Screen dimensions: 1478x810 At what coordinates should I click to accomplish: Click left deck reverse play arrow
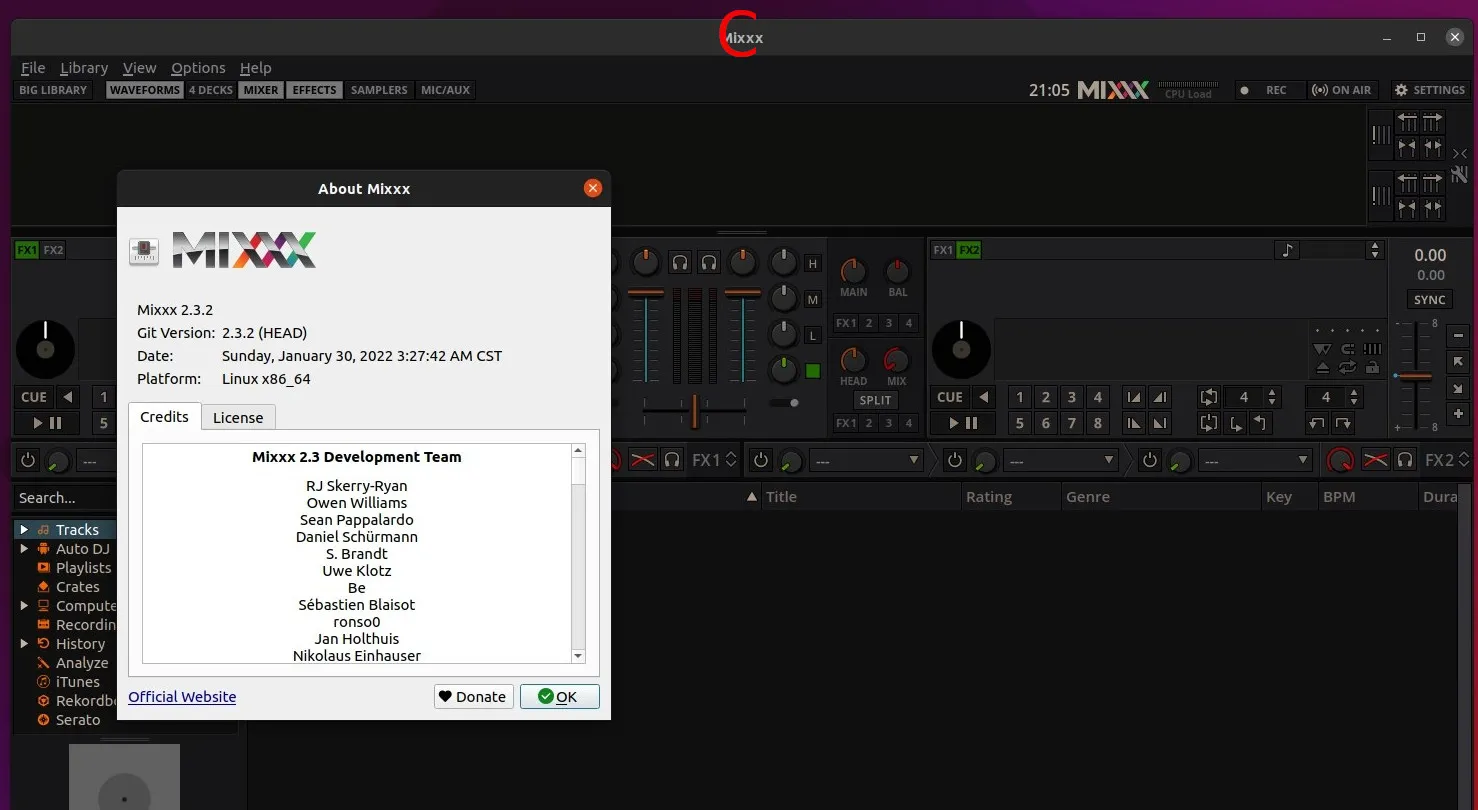point(68,397)
